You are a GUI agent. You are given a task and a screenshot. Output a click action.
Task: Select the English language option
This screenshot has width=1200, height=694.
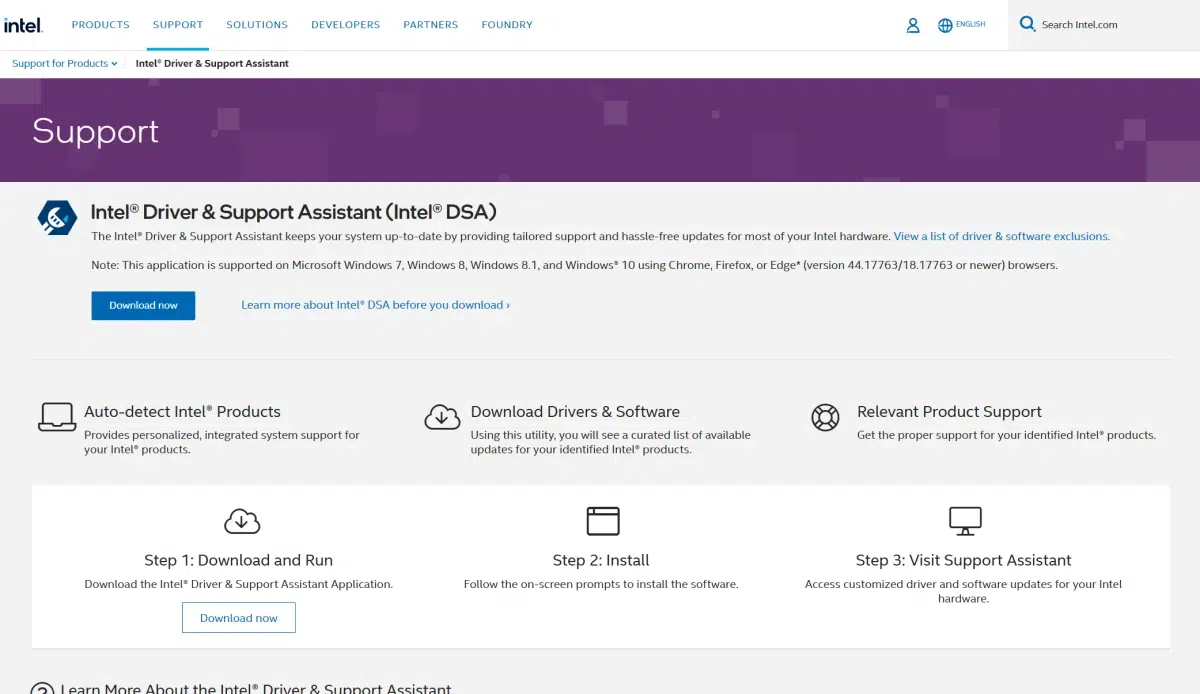(x=970, y=24)
